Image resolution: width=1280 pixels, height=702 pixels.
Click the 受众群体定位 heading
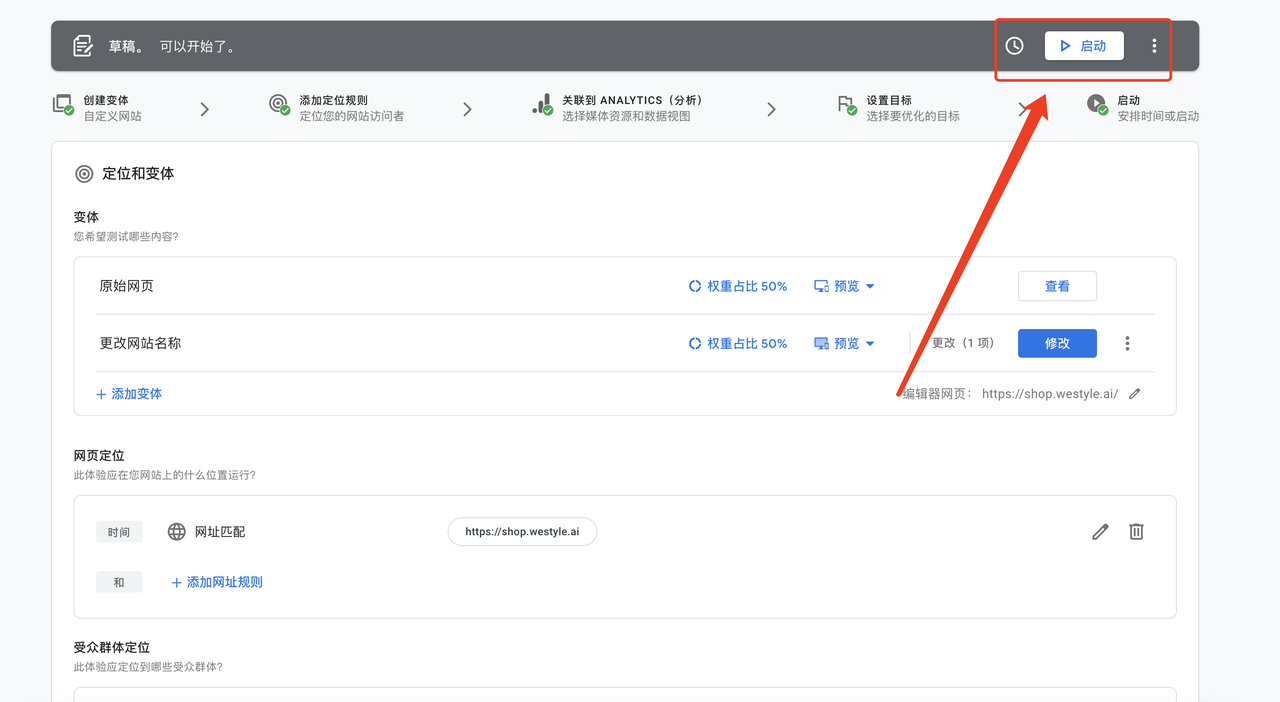point(112,648)
